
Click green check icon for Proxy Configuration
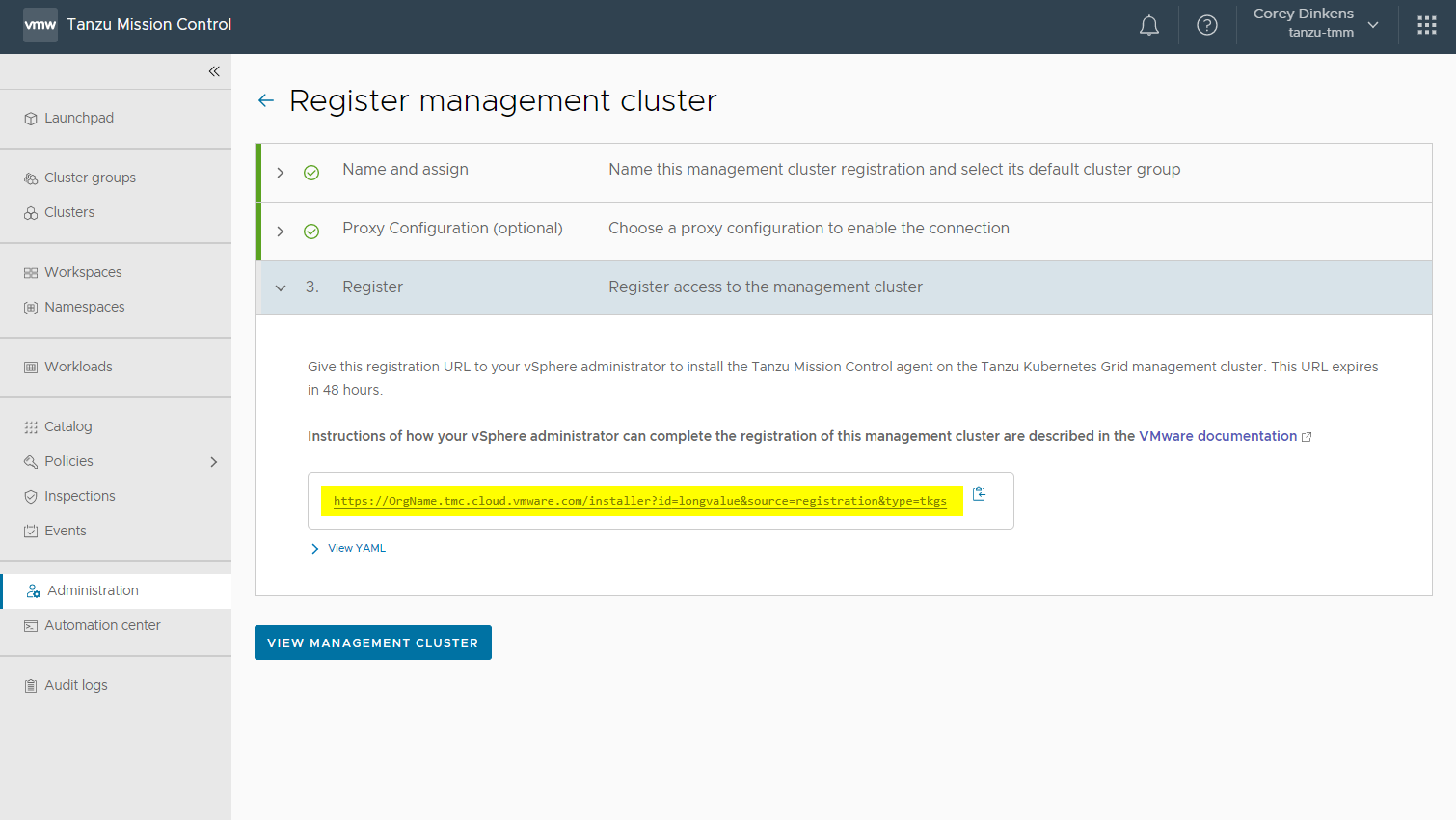(311, 232)
